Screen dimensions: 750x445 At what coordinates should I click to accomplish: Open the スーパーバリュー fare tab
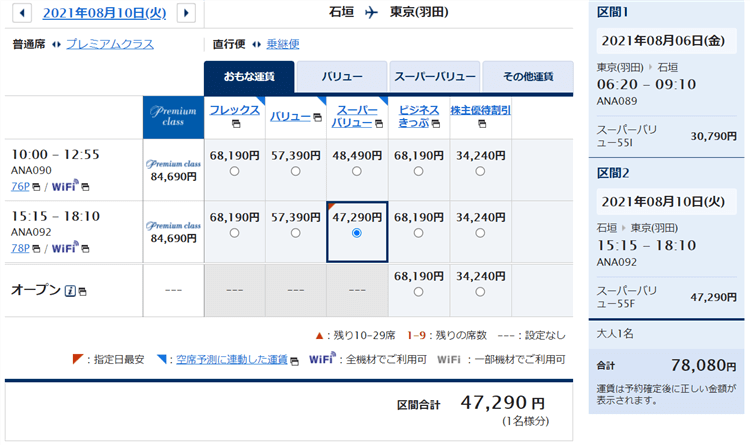point(434,76)
